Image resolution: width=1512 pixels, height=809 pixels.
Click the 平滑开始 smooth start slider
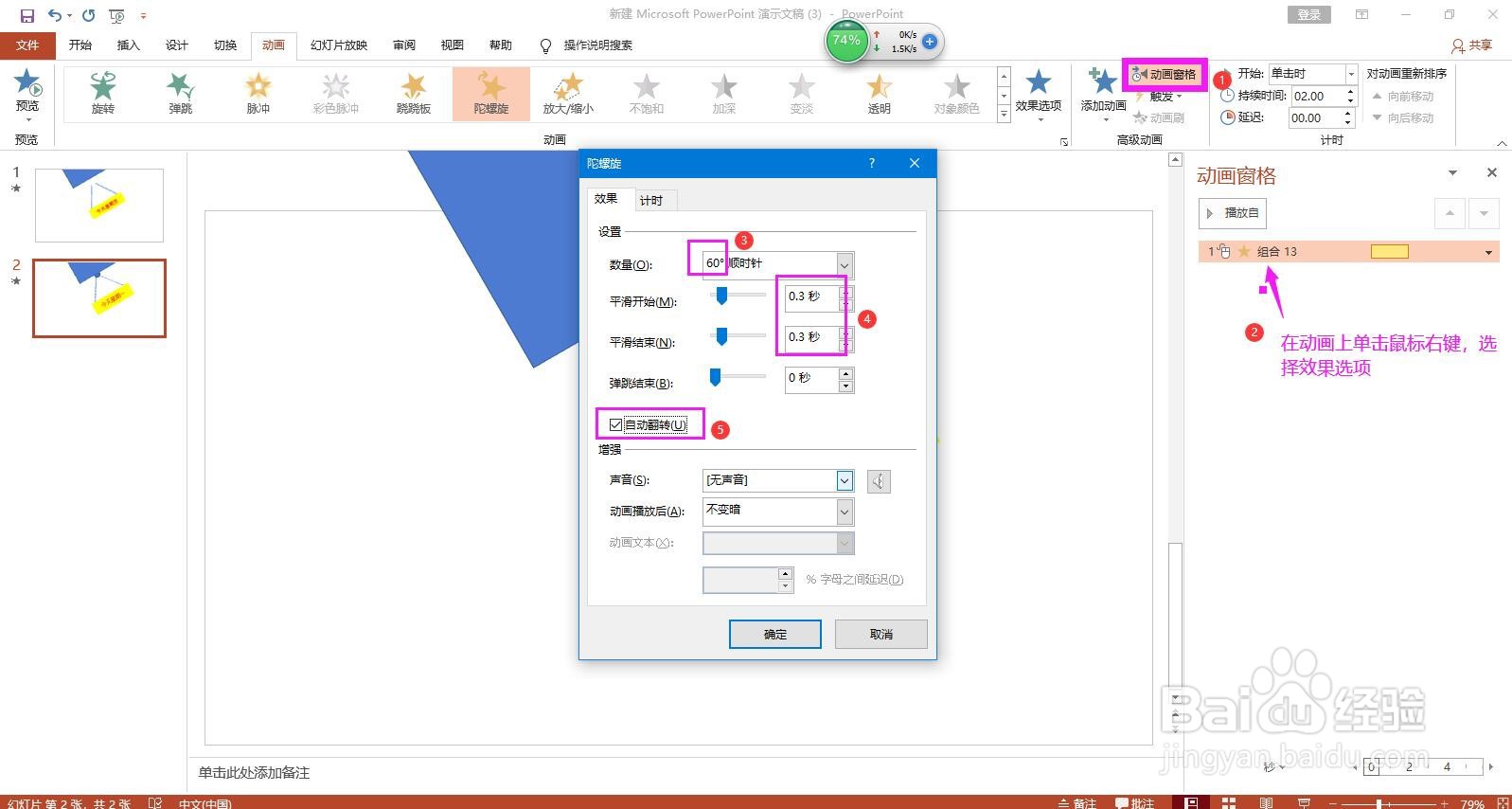tap(721, 296)
